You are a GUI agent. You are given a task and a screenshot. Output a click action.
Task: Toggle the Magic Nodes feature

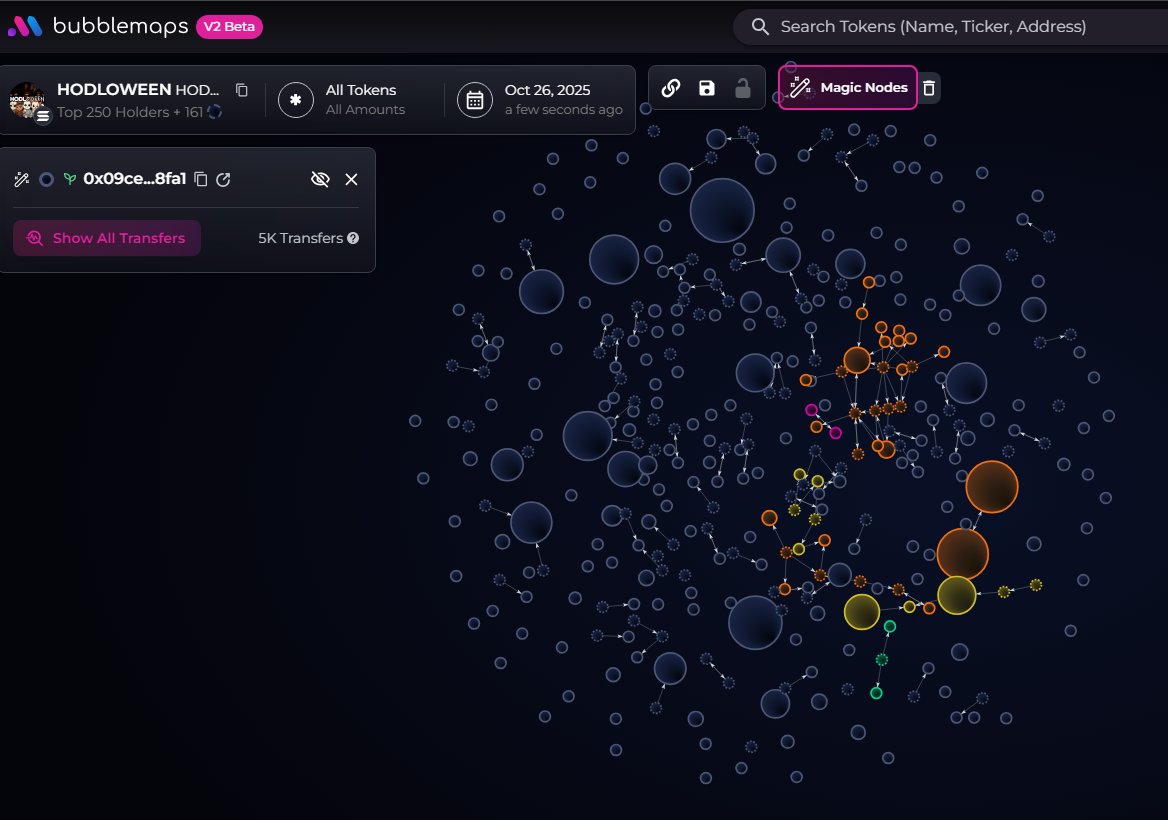pyautogui.click(x=848, y=88)
